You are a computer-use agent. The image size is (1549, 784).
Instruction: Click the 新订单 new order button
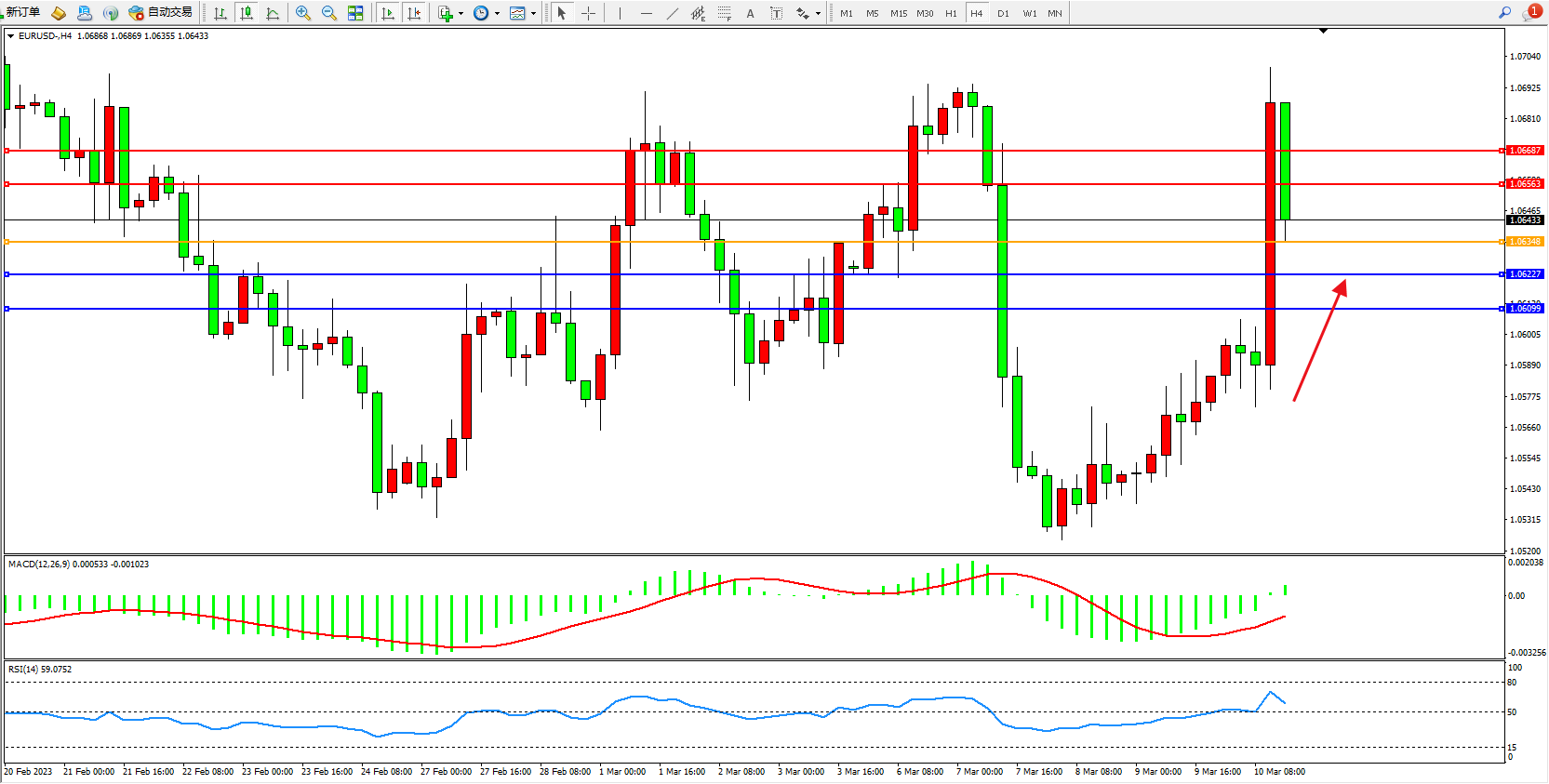(23, 13)
